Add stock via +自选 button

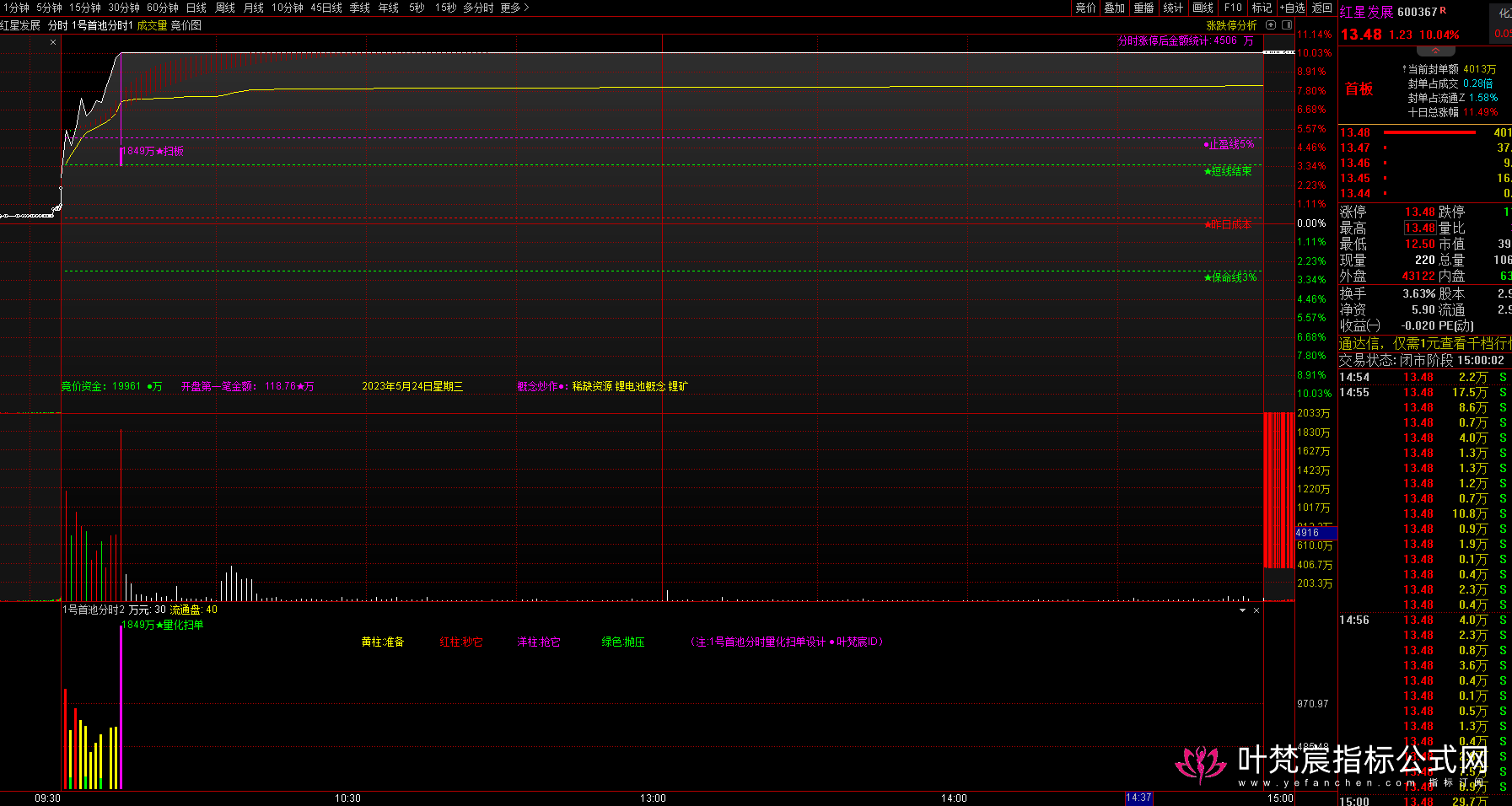tap(1293, 8)
